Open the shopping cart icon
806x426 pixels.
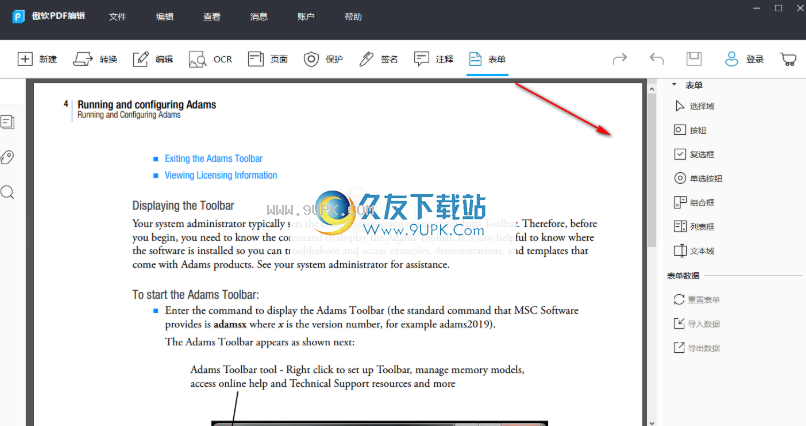[x=788, y=59]
